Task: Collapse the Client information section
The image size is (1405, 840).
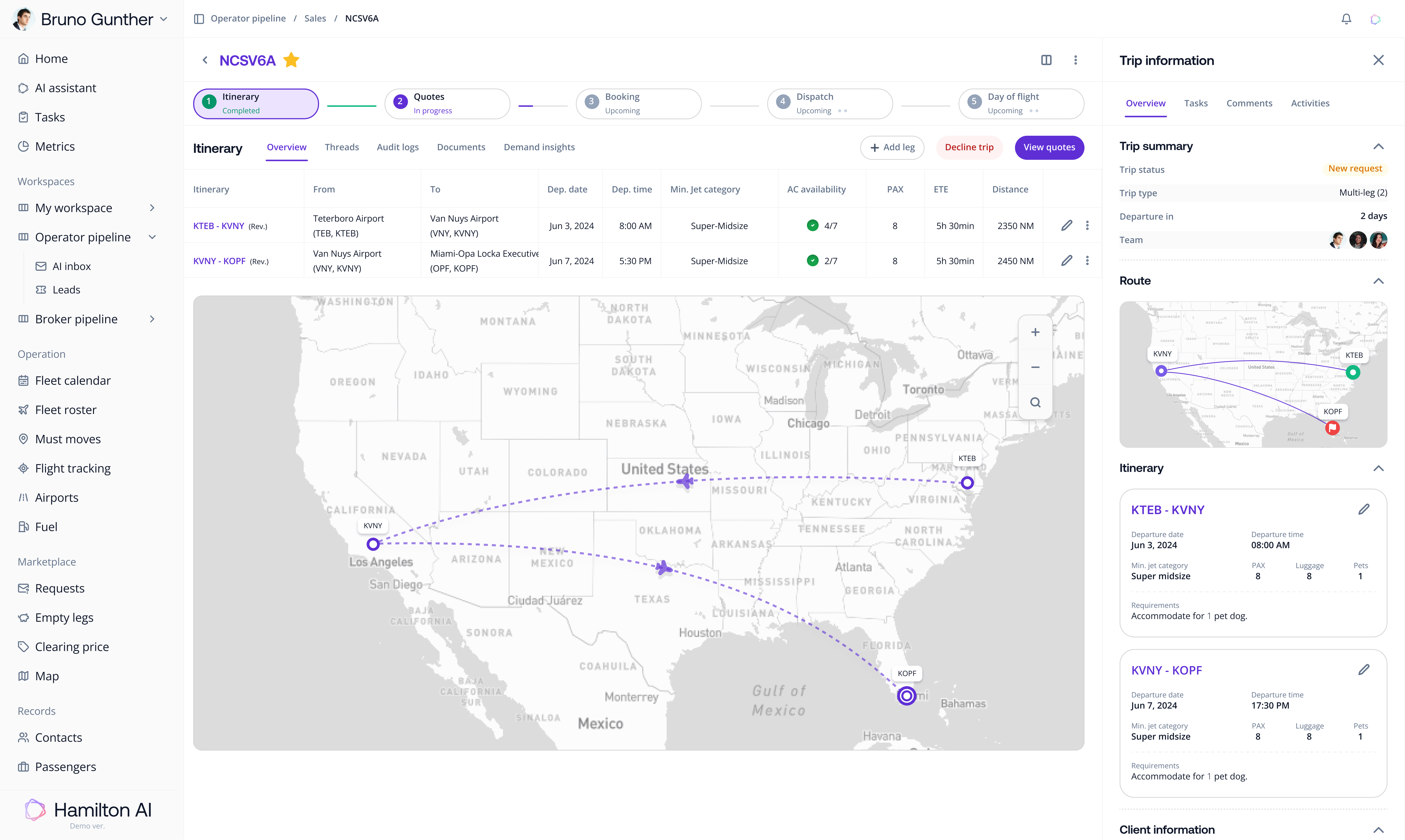Action: coord(1378,830)
